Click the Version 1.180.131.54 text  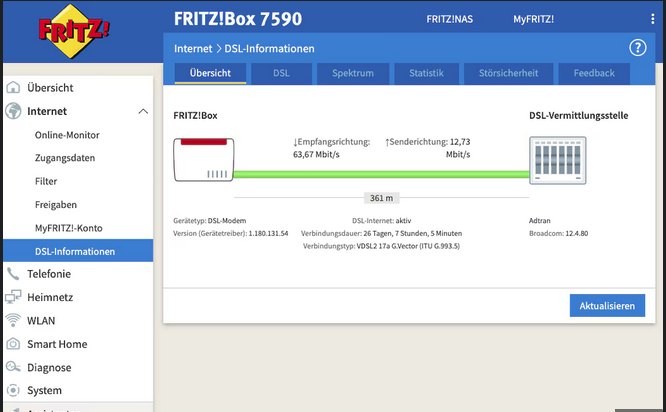click(x=231, y=234)
